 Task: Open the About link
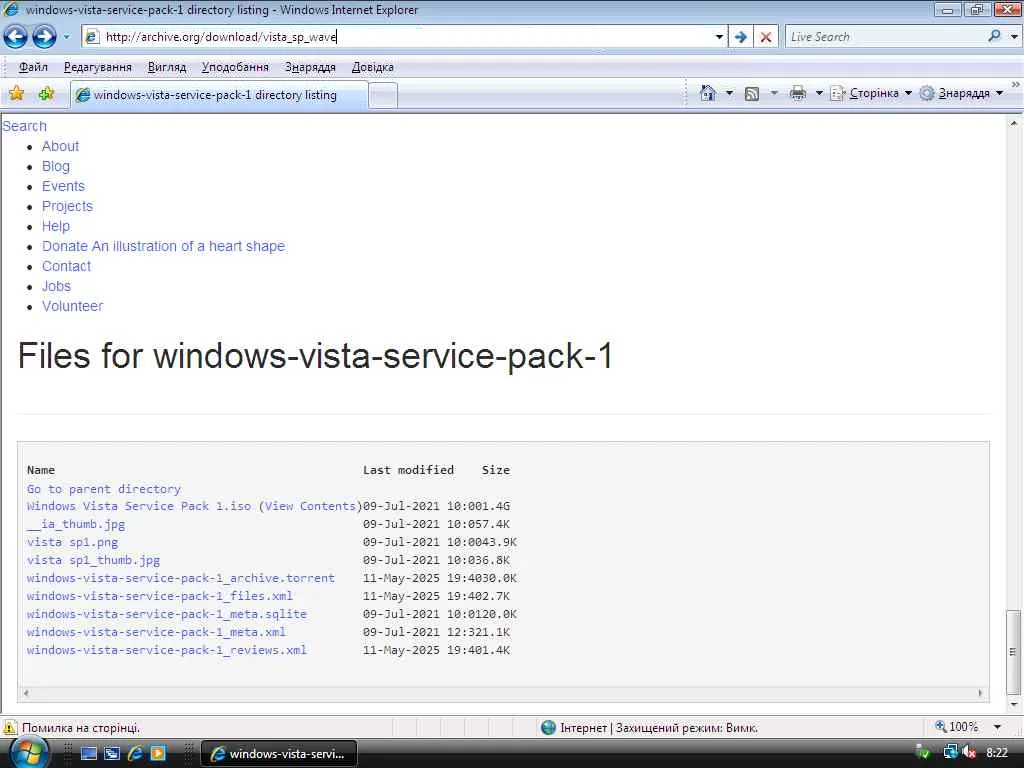[61, 146]
